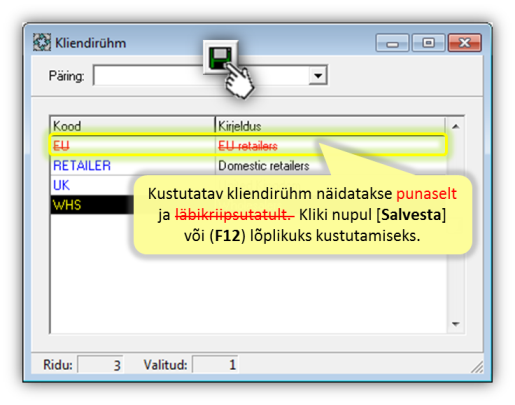Click the Valitud count field

coord(215,365)
